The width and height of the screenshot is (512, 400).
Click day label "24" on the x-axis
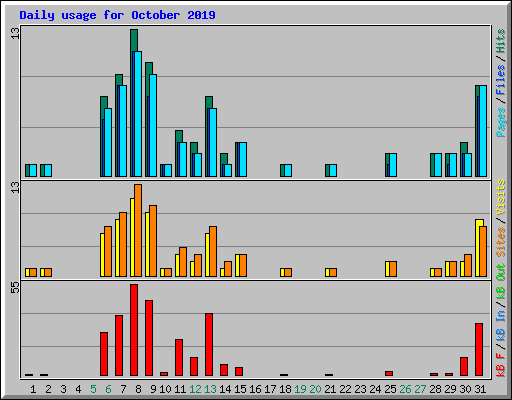coord(375,389)
